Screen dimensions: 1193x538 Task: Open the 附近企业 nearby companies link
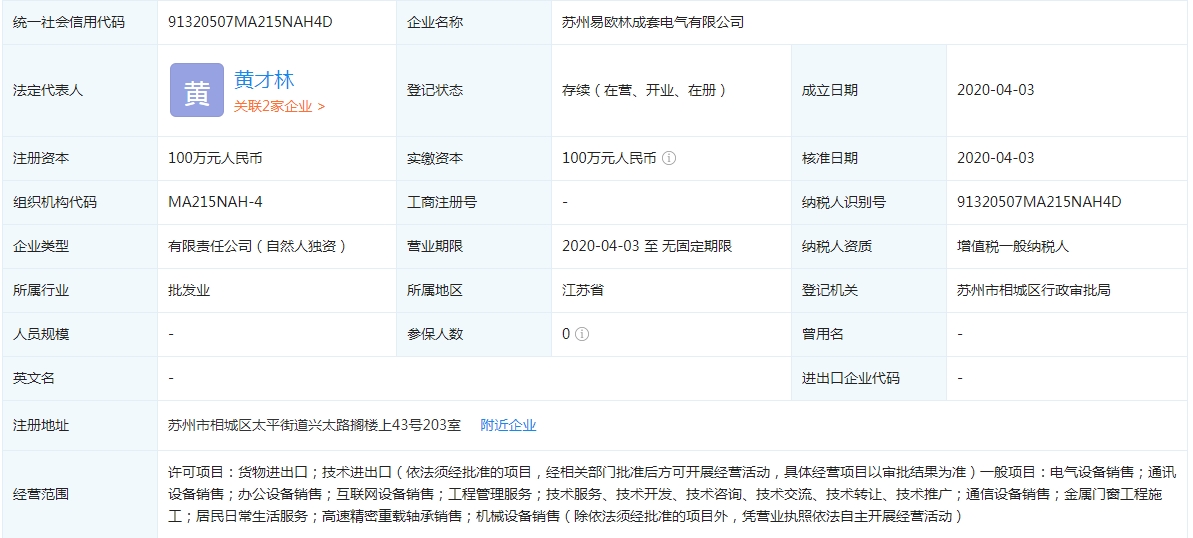(508, 425)
